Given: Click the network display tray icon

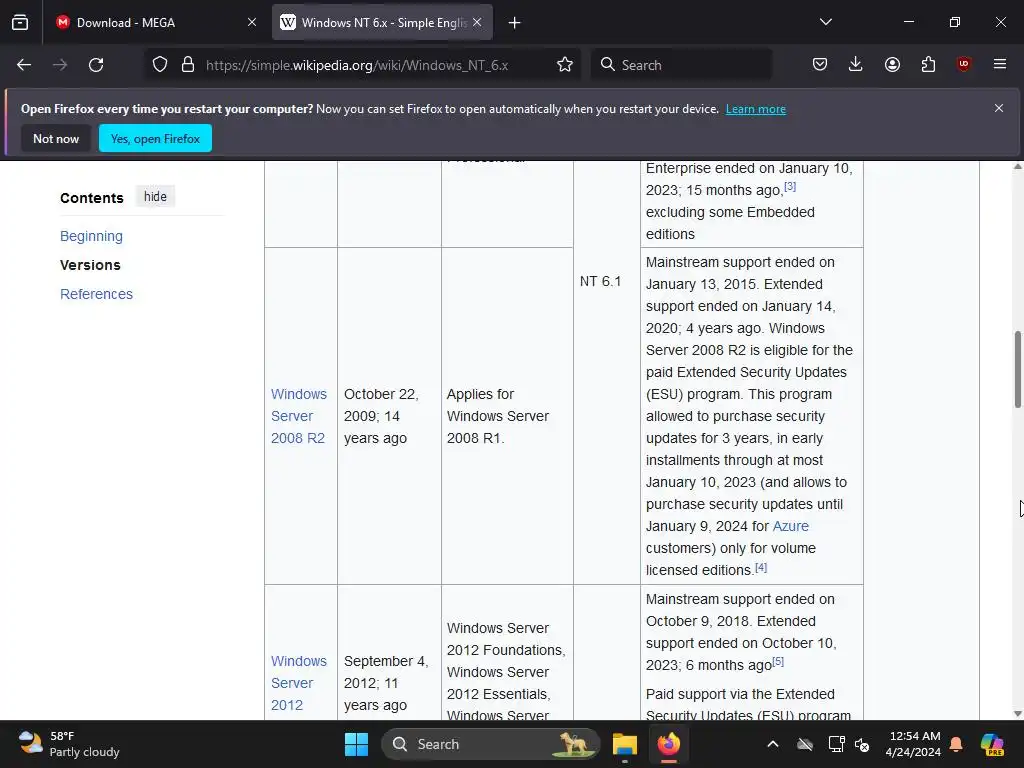Looking at the screenshot, I should [836, 744].
